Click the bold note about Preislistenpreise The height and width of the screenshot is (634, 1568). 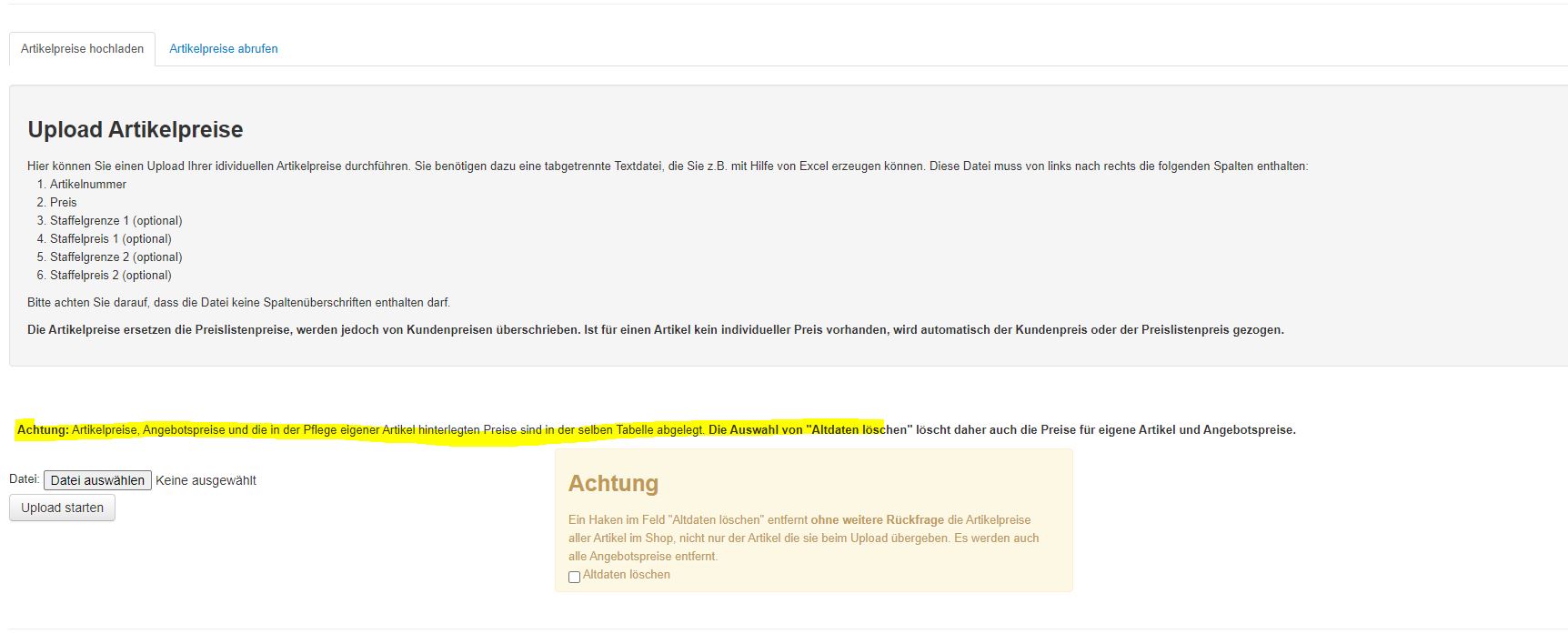click(655, 330)
